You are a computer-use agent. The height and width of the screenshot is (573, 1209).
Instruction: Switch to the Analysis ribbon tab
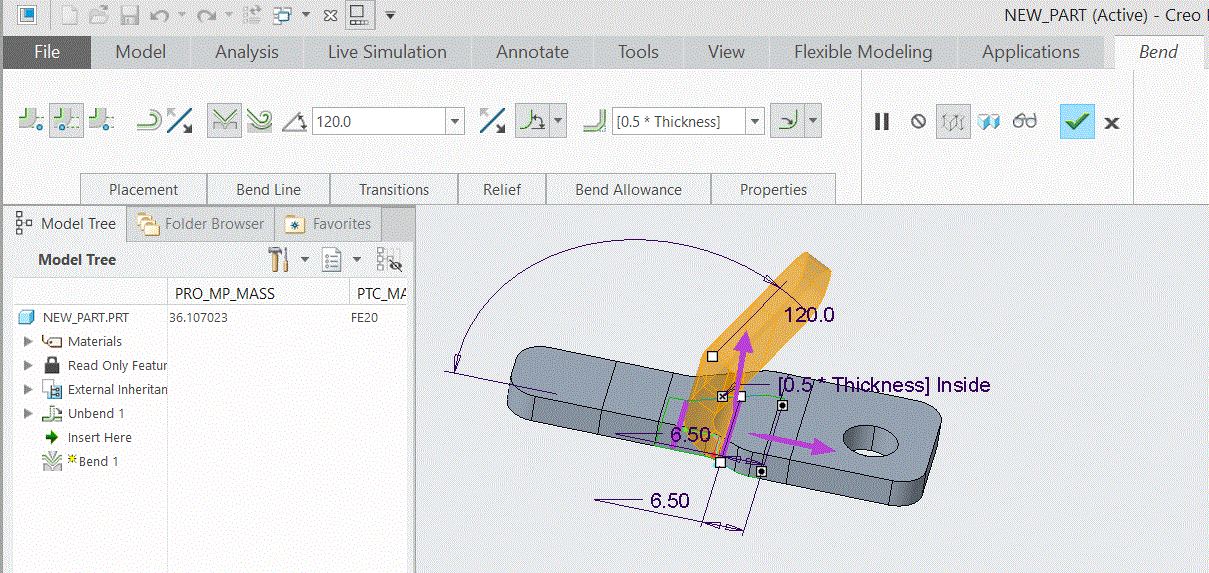pyautogui.click(x=247, y=52)
